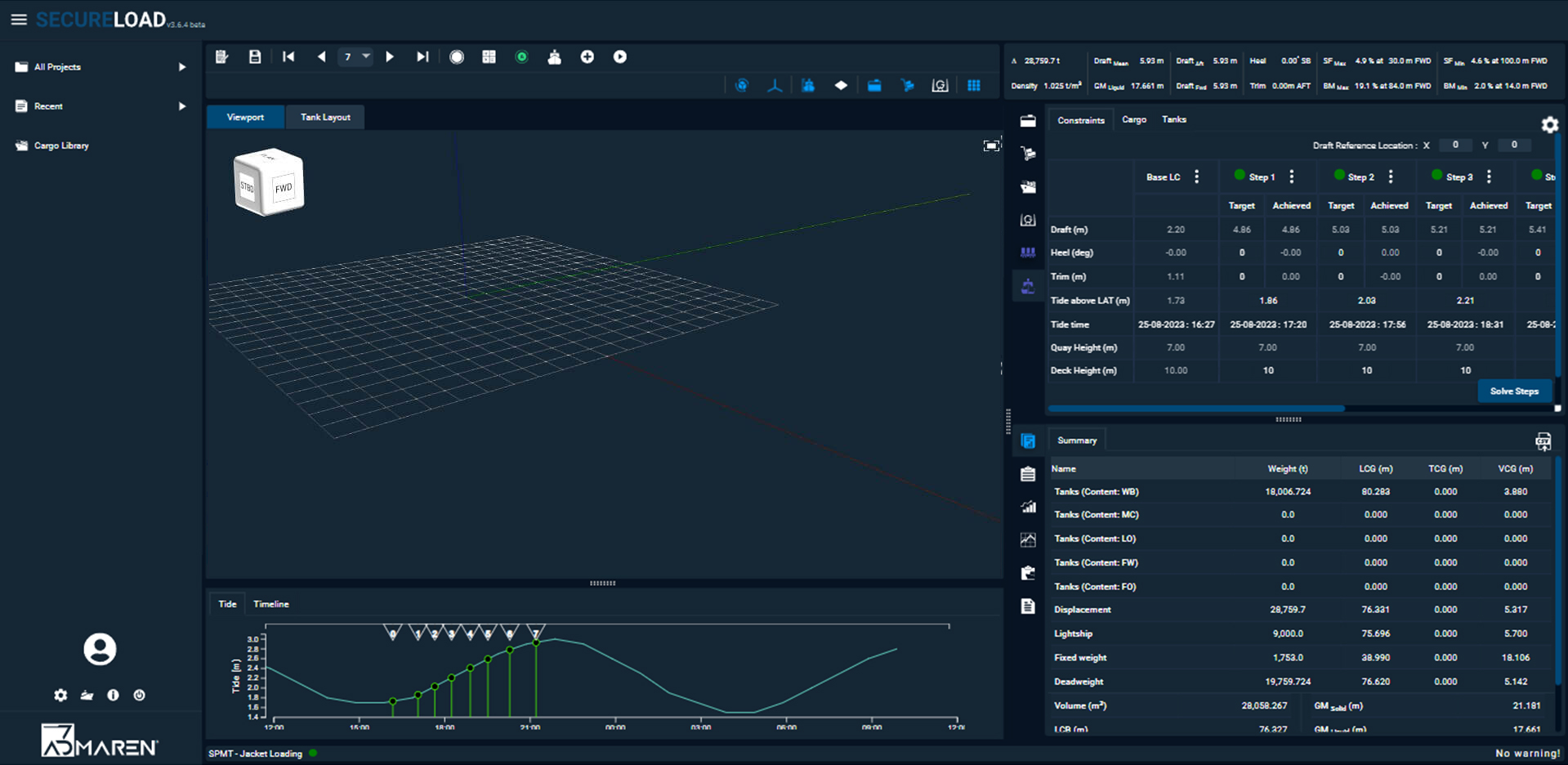Expand the All Projects submenu arrow
This screenshot has width=1568, height=765.
[x=181, y=67]
